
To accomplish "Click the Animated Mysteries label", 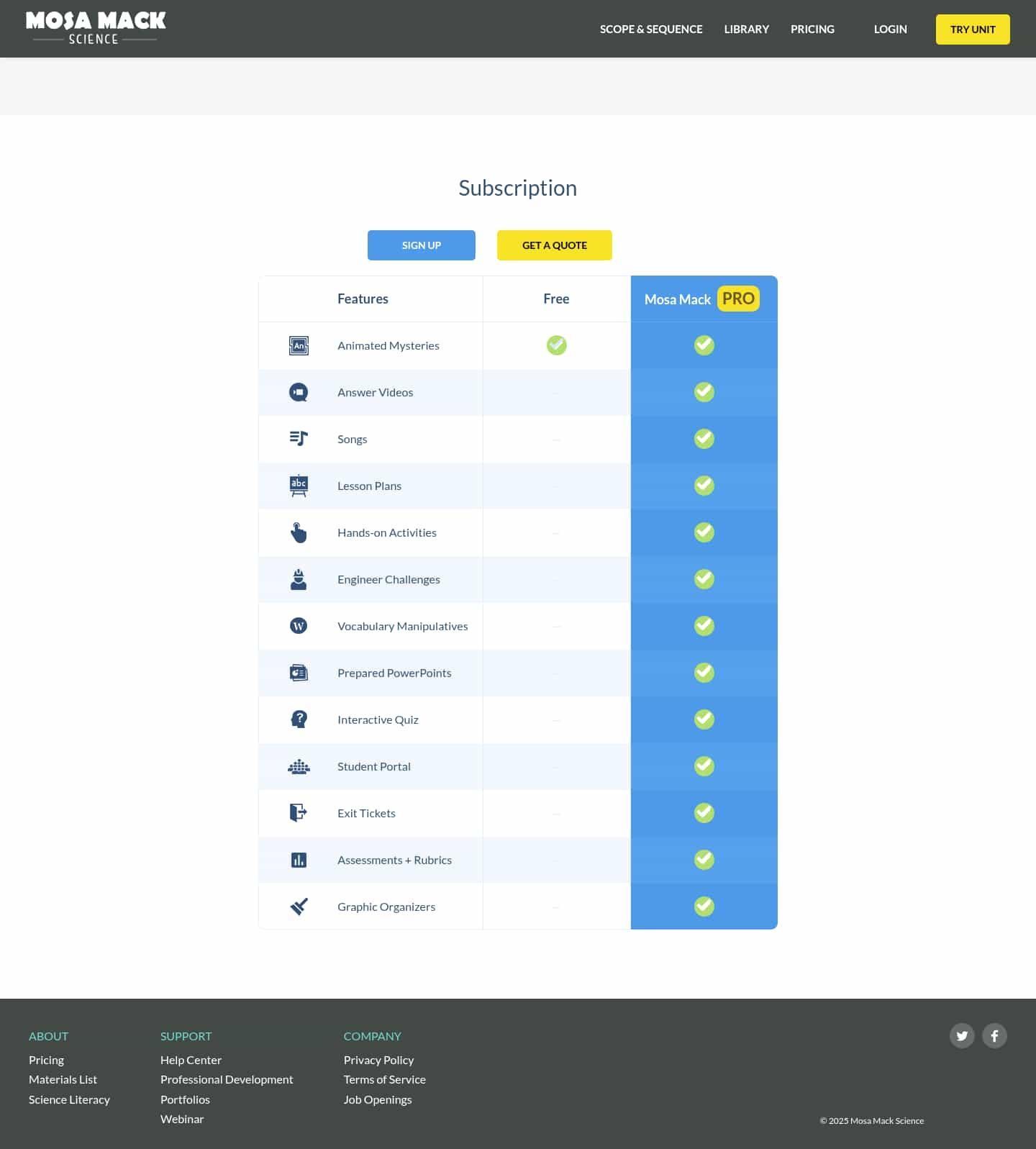I will [388, 345].
